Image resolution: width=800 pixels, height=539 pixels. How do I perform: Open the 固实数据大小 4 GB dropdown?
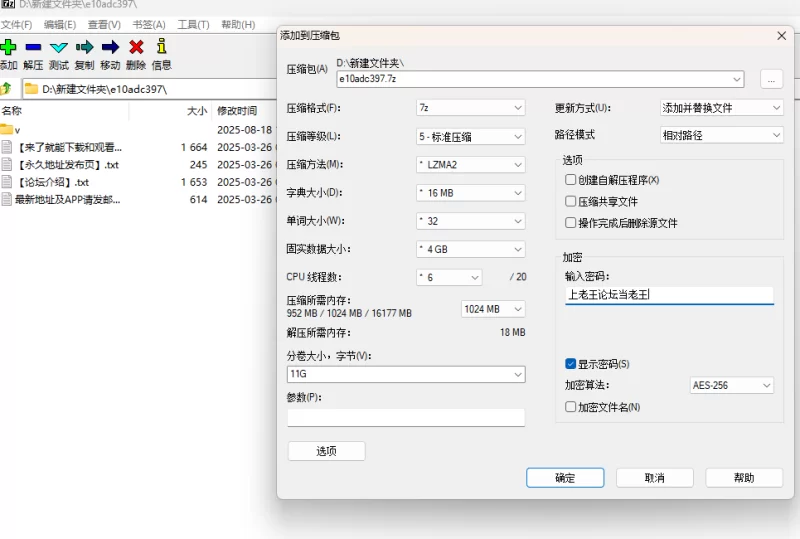(x=470, y=249)
